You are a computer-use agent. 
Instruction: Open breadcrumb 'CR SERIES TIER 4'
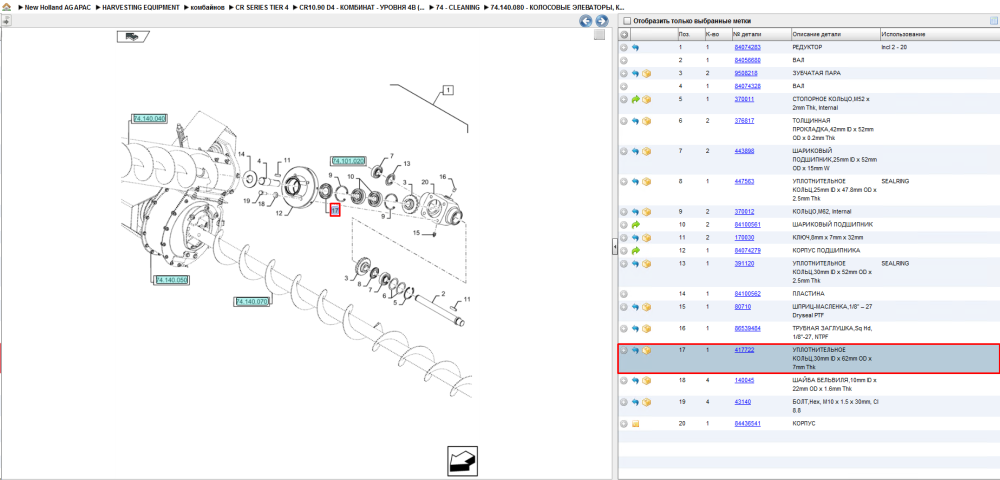[x=262, y=7]
